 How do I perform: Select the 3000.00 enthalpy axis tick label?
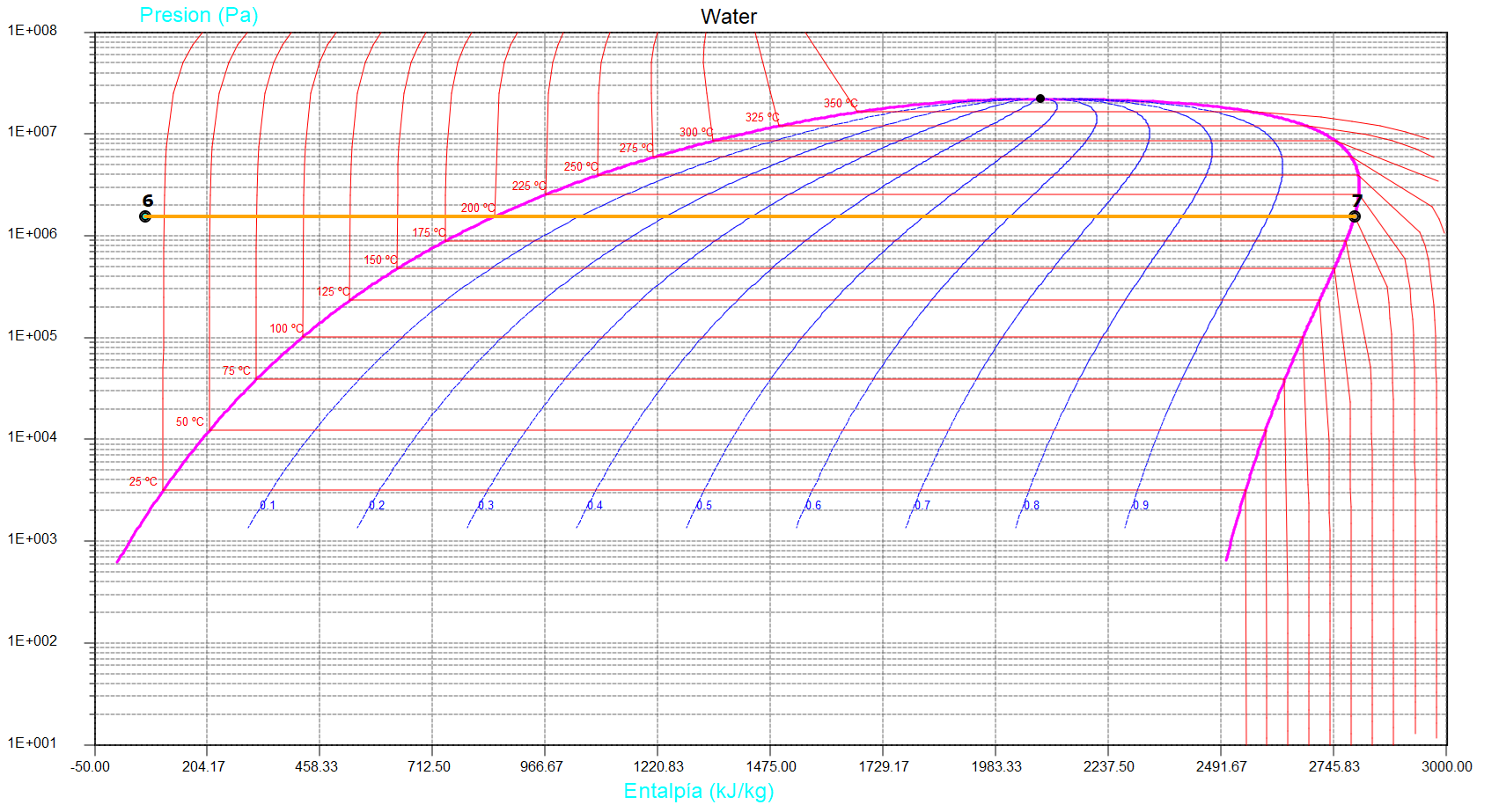1446,766
